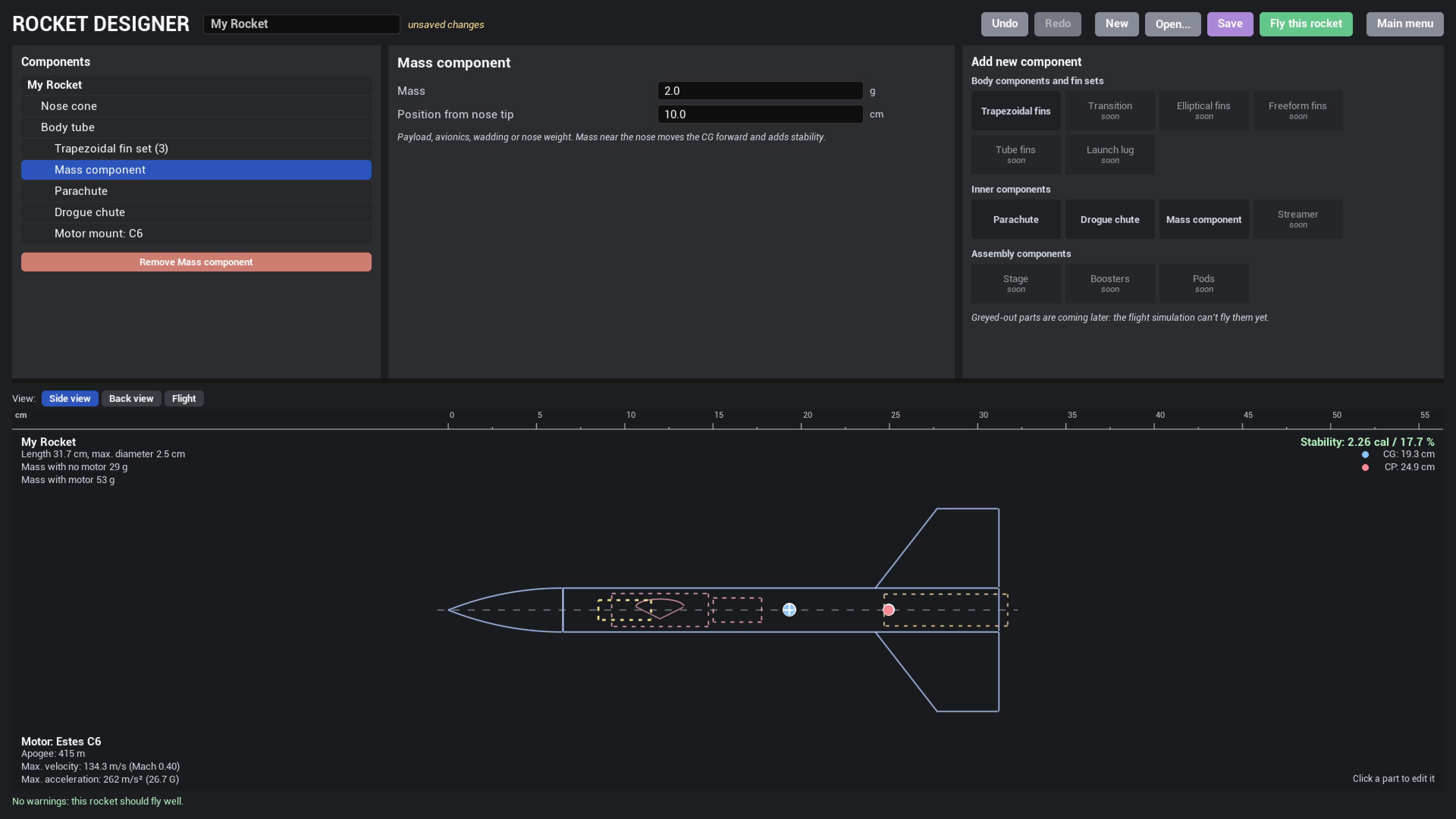Screen dimensions: 1456x819
Task: Click the Stage soon tile
Action: point(1016,284)
